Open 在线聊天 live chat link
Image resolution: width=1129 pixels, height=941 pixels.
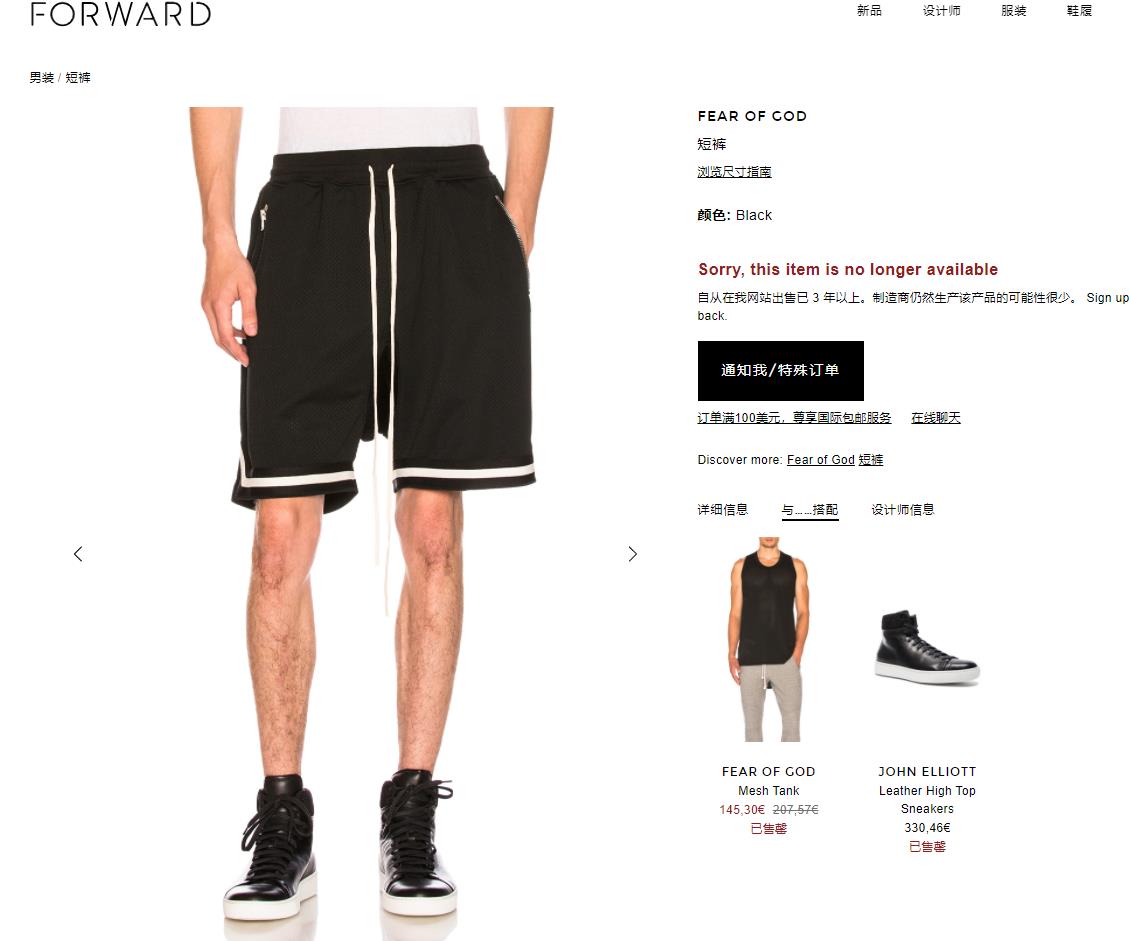(x=935, y=418)
